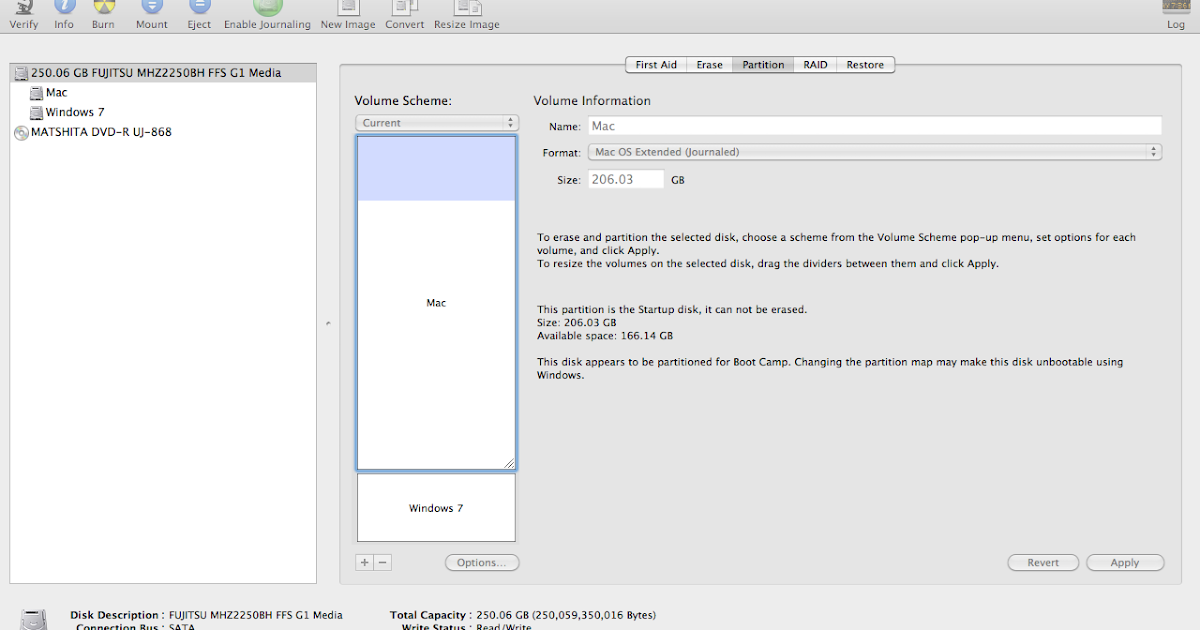Viewport: 1200px width, 630px height.
Task: Select the Burn toolbar icon
Action: (103, 14)
